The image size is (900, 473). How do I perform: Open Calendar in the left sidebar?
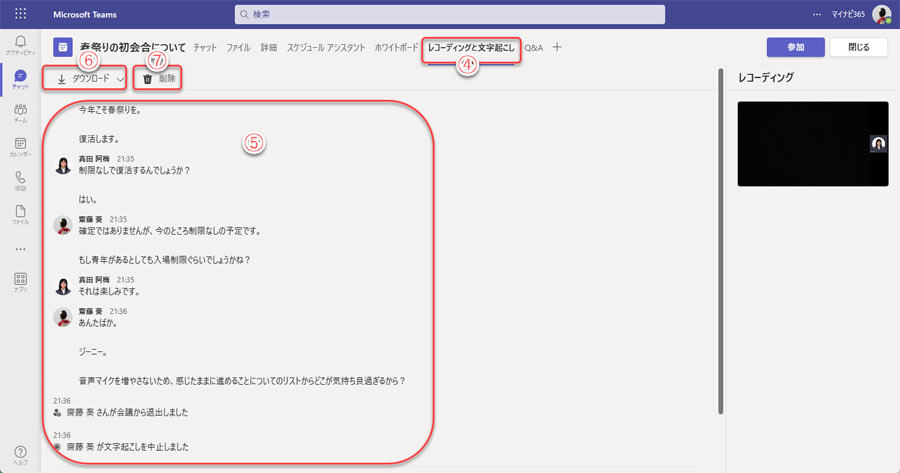click(20, 147)
